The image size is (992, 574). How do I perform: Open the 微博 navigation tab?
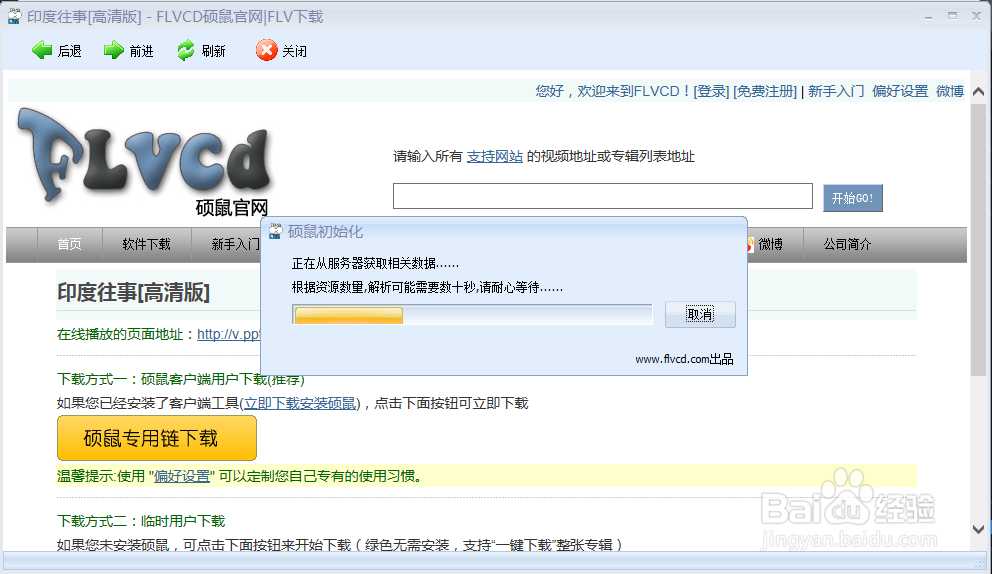[771, 244]
